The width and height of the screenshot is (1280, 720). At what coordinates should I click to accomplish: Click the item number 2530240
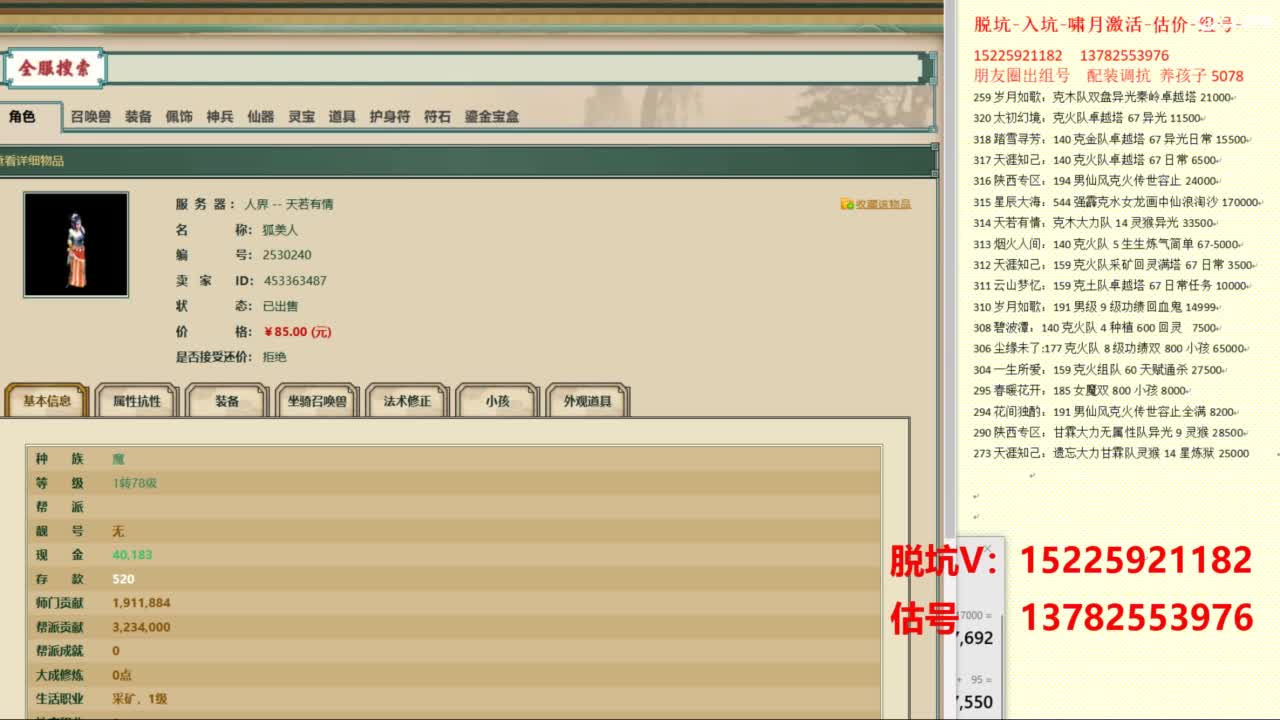click(x=287, y=255)
